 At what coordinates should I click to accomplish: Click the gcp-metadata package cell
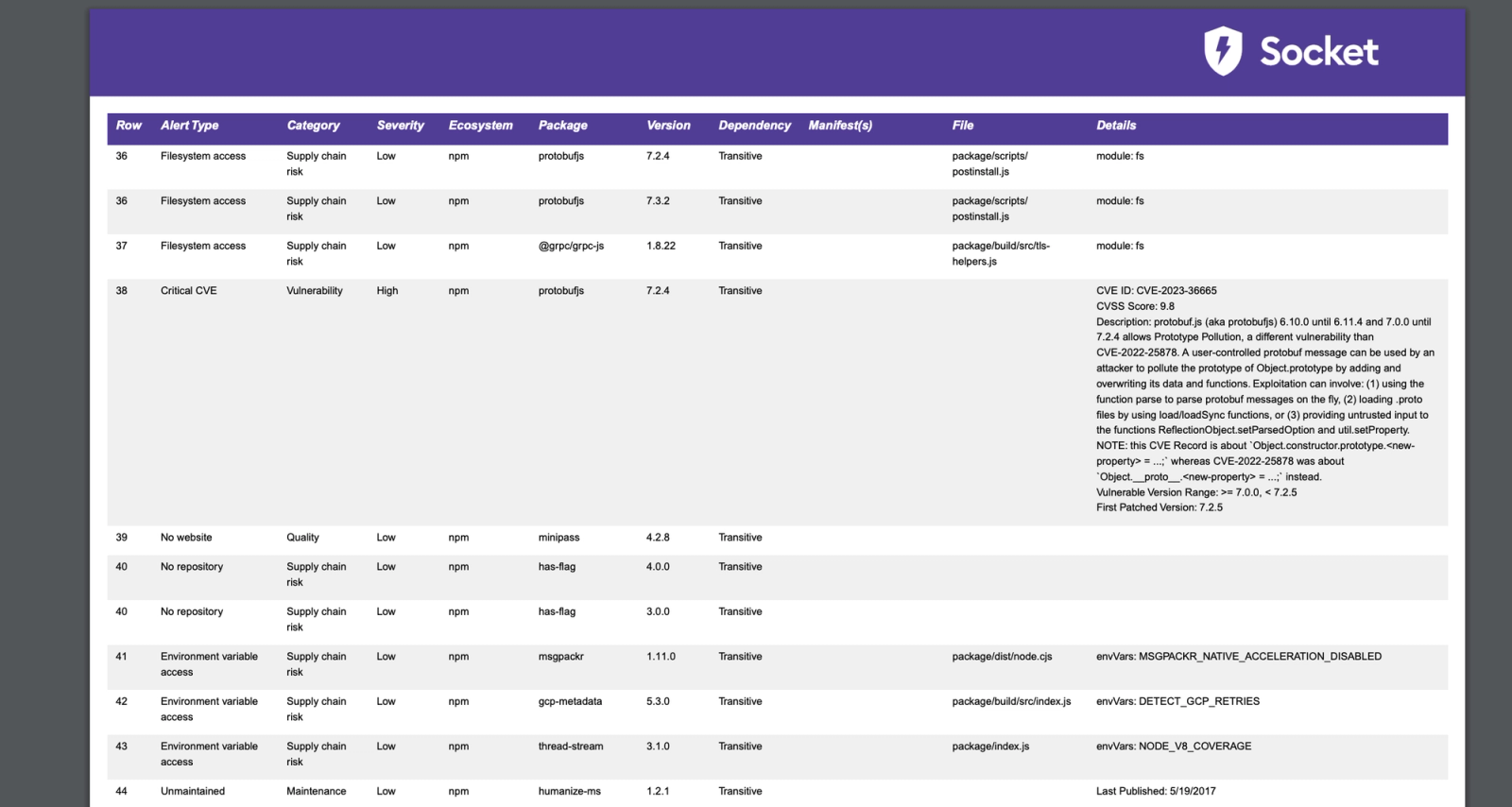(x=570, y=701)
